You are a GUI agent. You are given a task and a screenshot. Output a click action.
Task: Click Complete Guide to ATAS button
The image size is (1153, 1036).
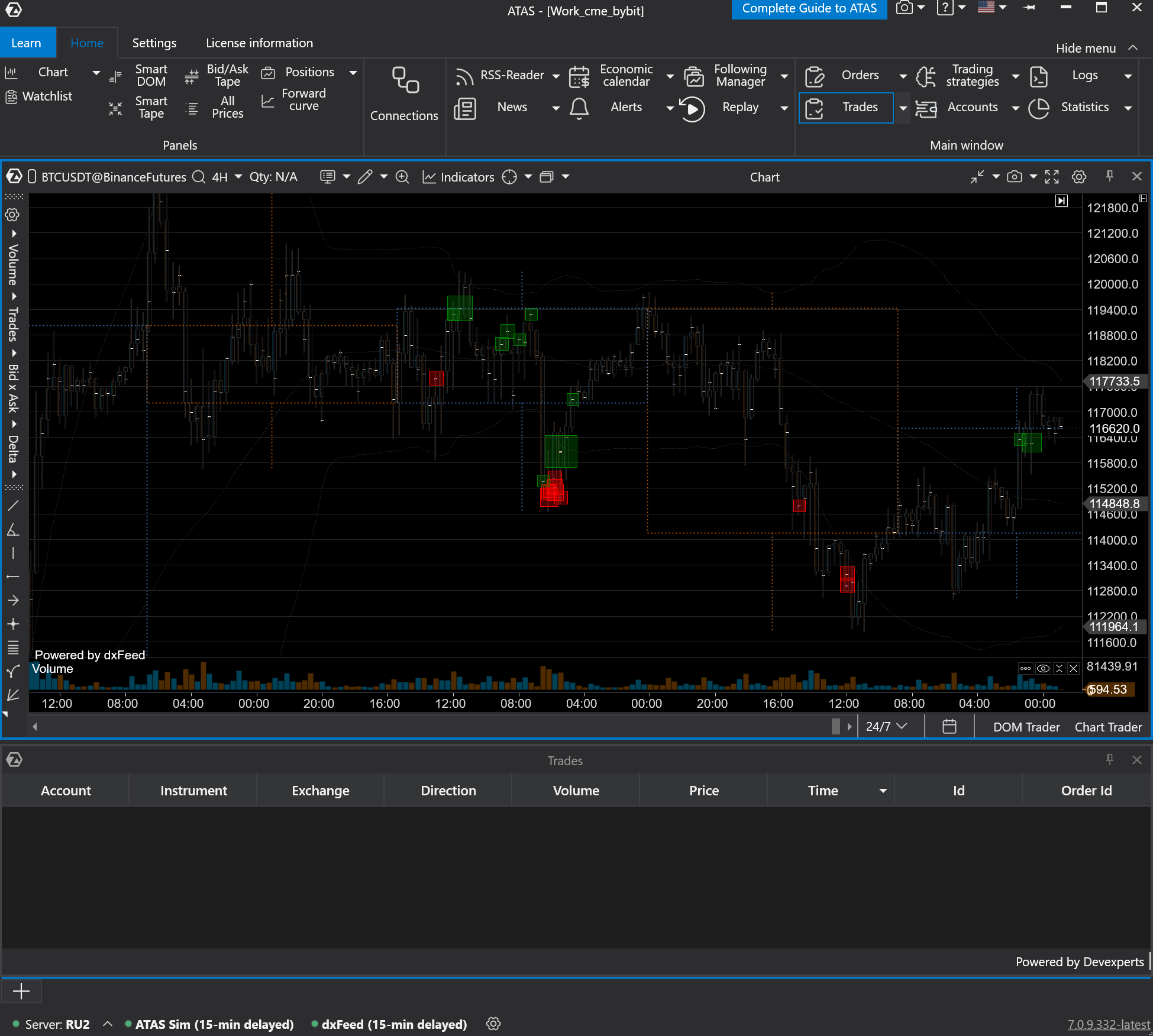point(809,9)
